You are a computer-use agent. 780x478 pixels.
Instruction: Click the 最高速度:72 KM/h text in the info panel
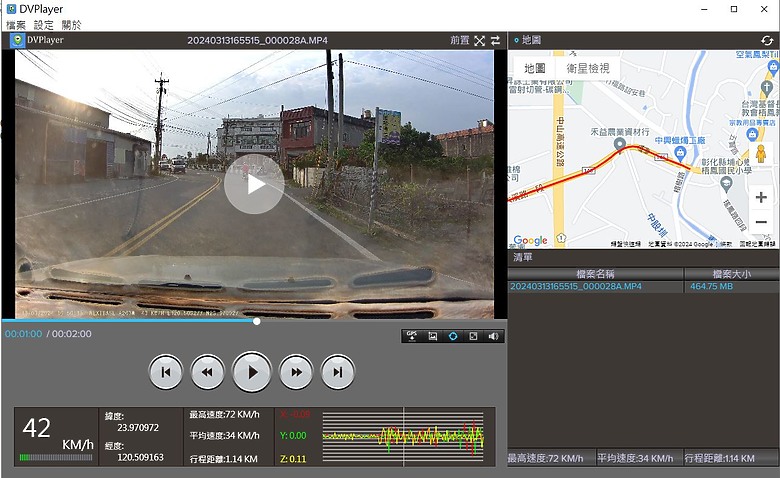(224, 414)
